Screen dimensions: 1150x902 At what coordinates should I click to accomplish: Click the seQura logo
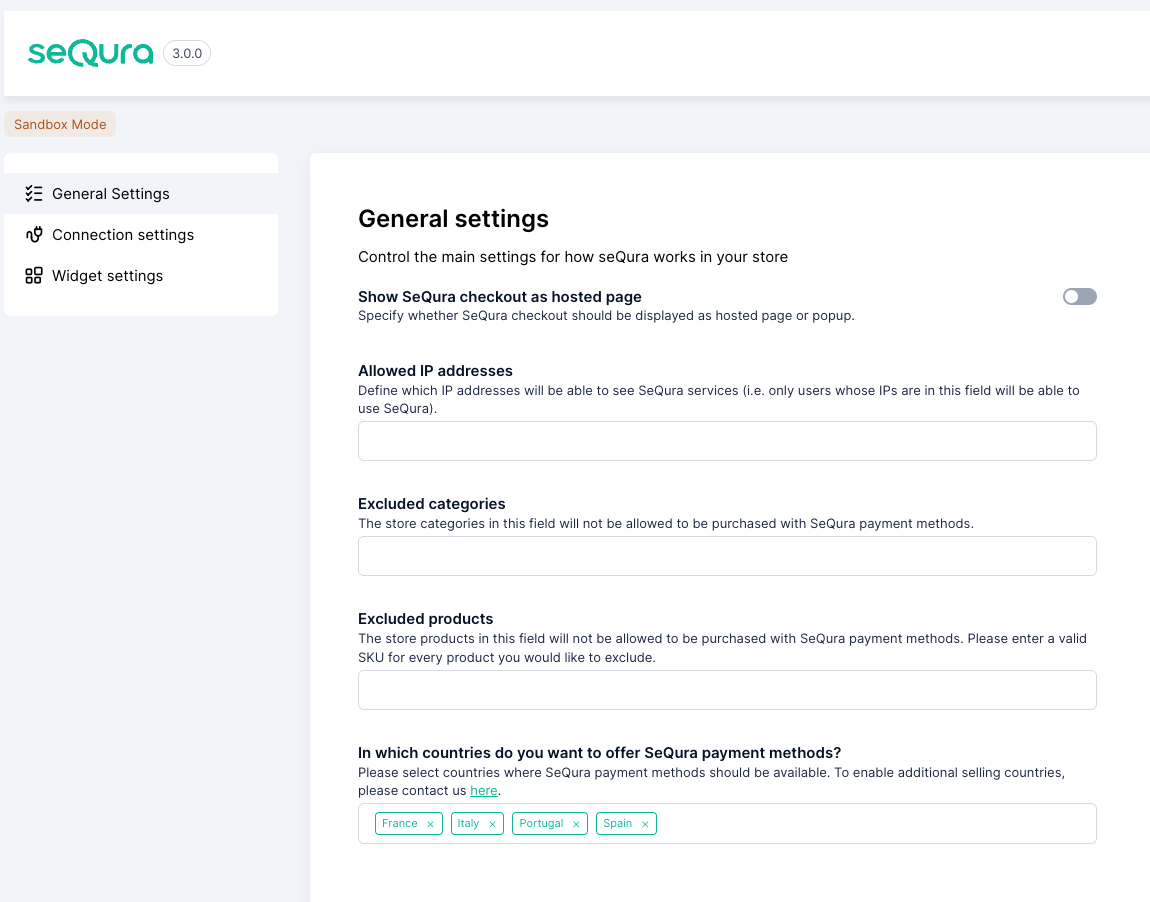click(90, 53)
